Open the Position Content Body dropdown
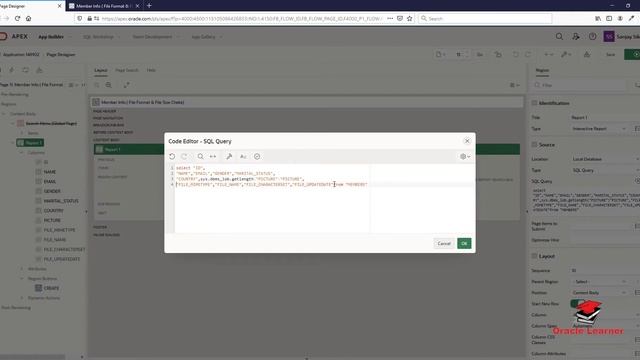Image resolution: width=640 pixels, height=360 pixels. [x=599, y=292]
